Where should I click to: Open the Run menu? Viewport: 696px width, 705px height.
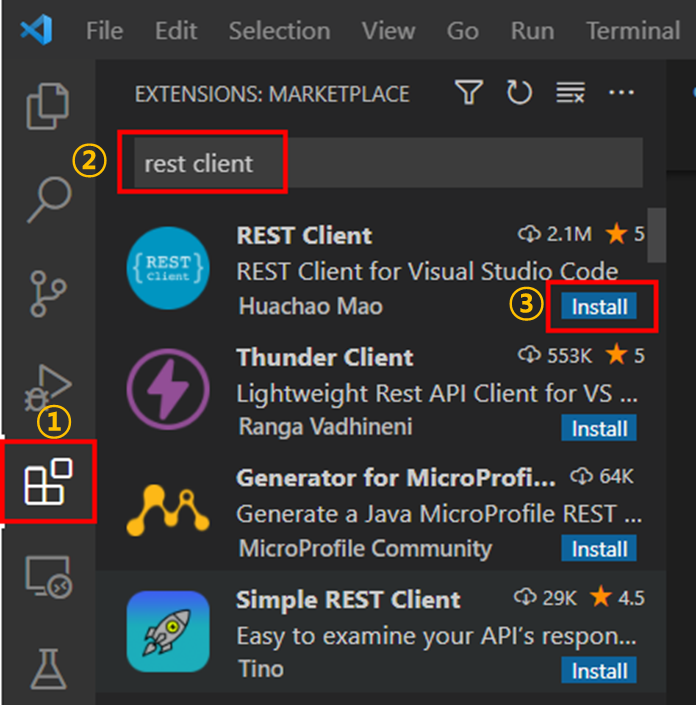point(532,31)
